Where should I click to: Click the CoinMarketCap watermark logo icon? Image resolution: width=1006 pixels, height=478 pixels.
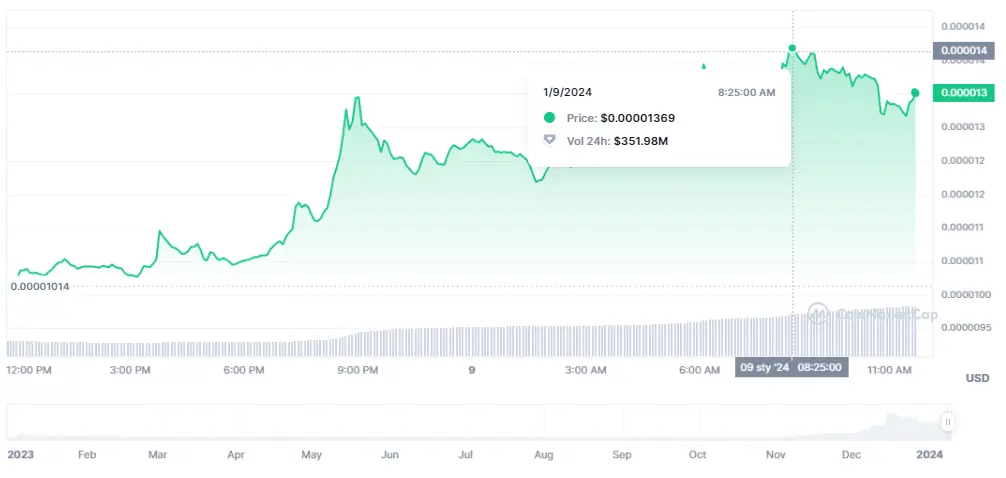click(819, 314)
